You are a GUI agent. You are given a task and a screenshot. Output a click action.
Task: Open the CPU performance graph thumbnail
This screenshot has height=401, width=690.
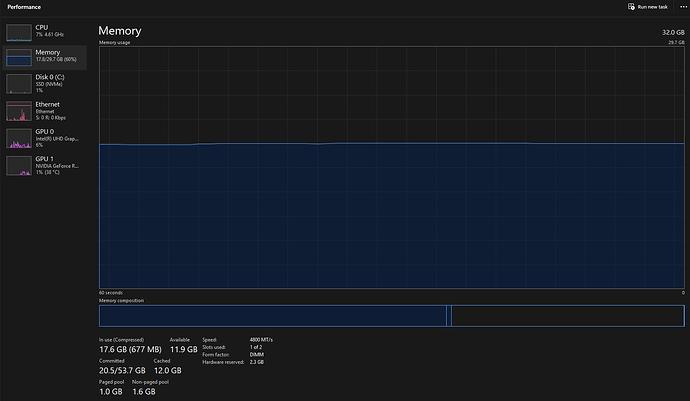pos(19,33)
